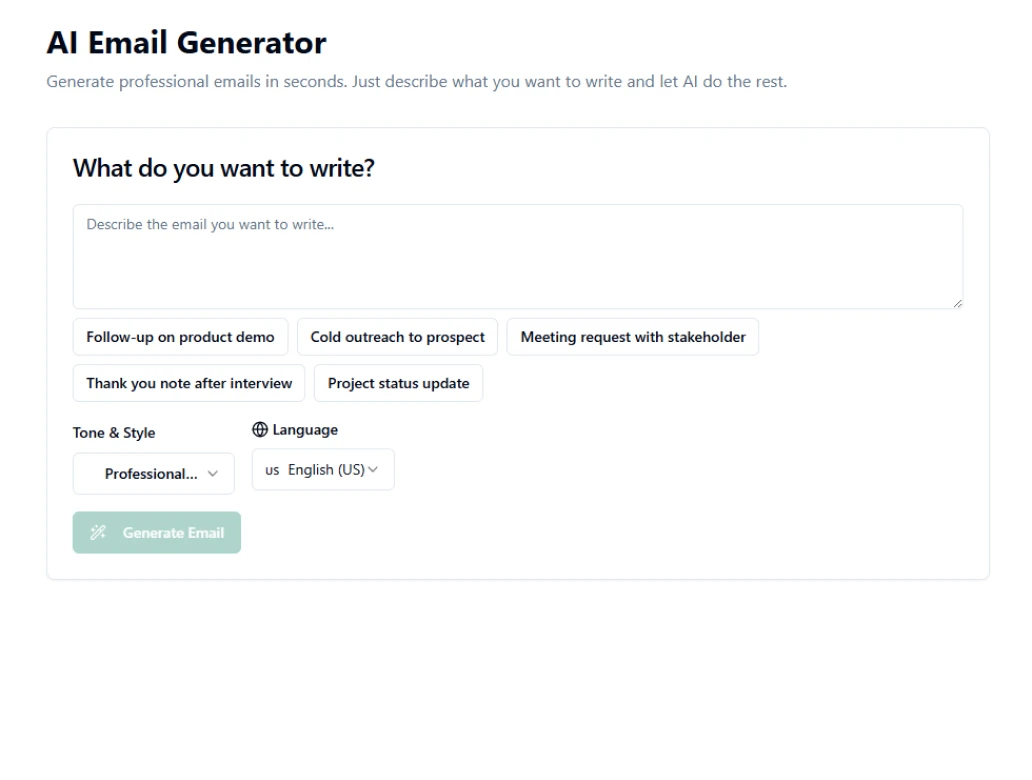Viewport: 1032px width, 780px height.
Task: Click the chevron in Tone & Style selector
Action: (212, 474)
